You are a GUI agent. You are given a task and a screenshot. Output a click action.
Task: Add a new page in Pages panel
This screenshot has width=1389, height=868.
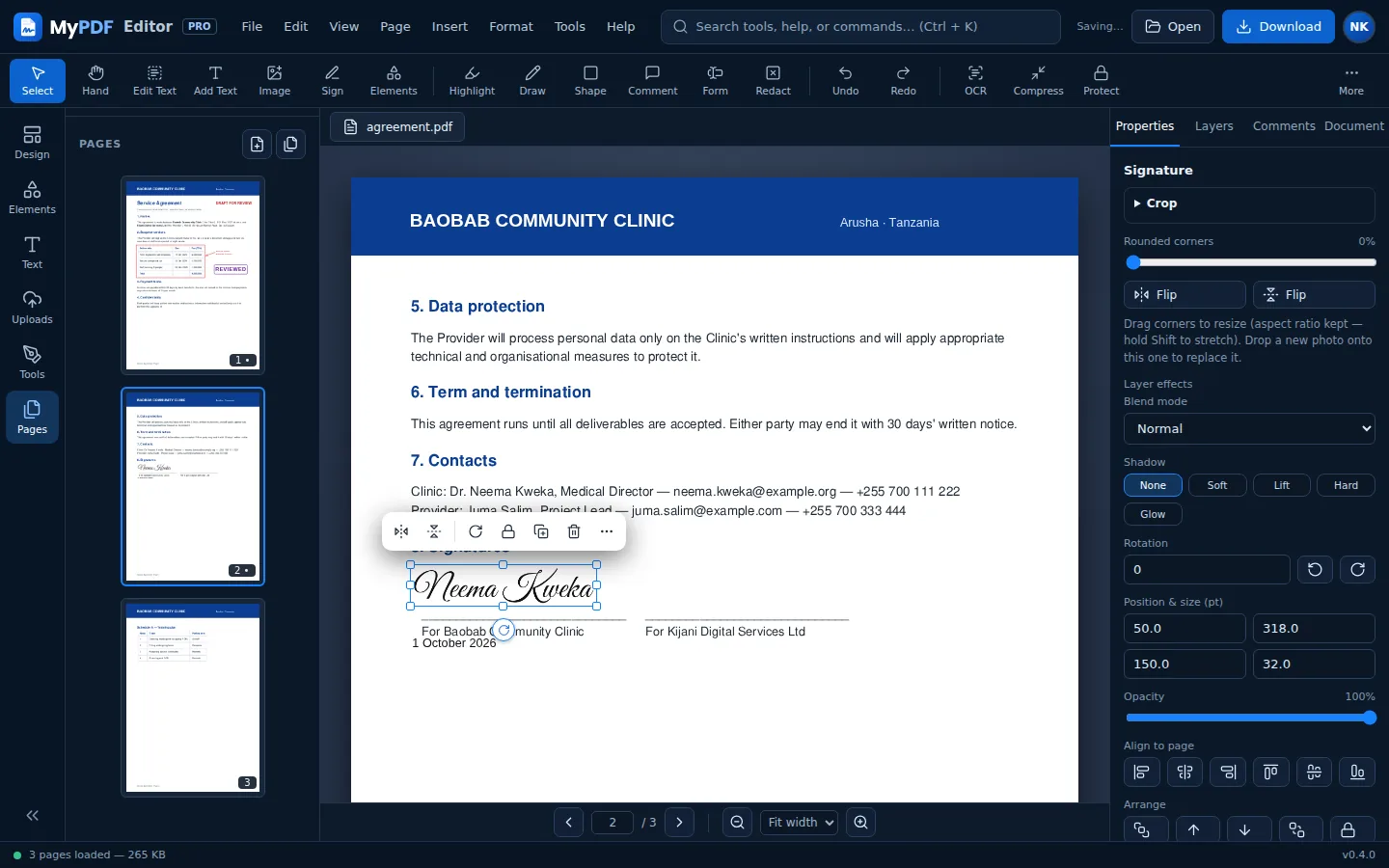(x=257, y=144)
